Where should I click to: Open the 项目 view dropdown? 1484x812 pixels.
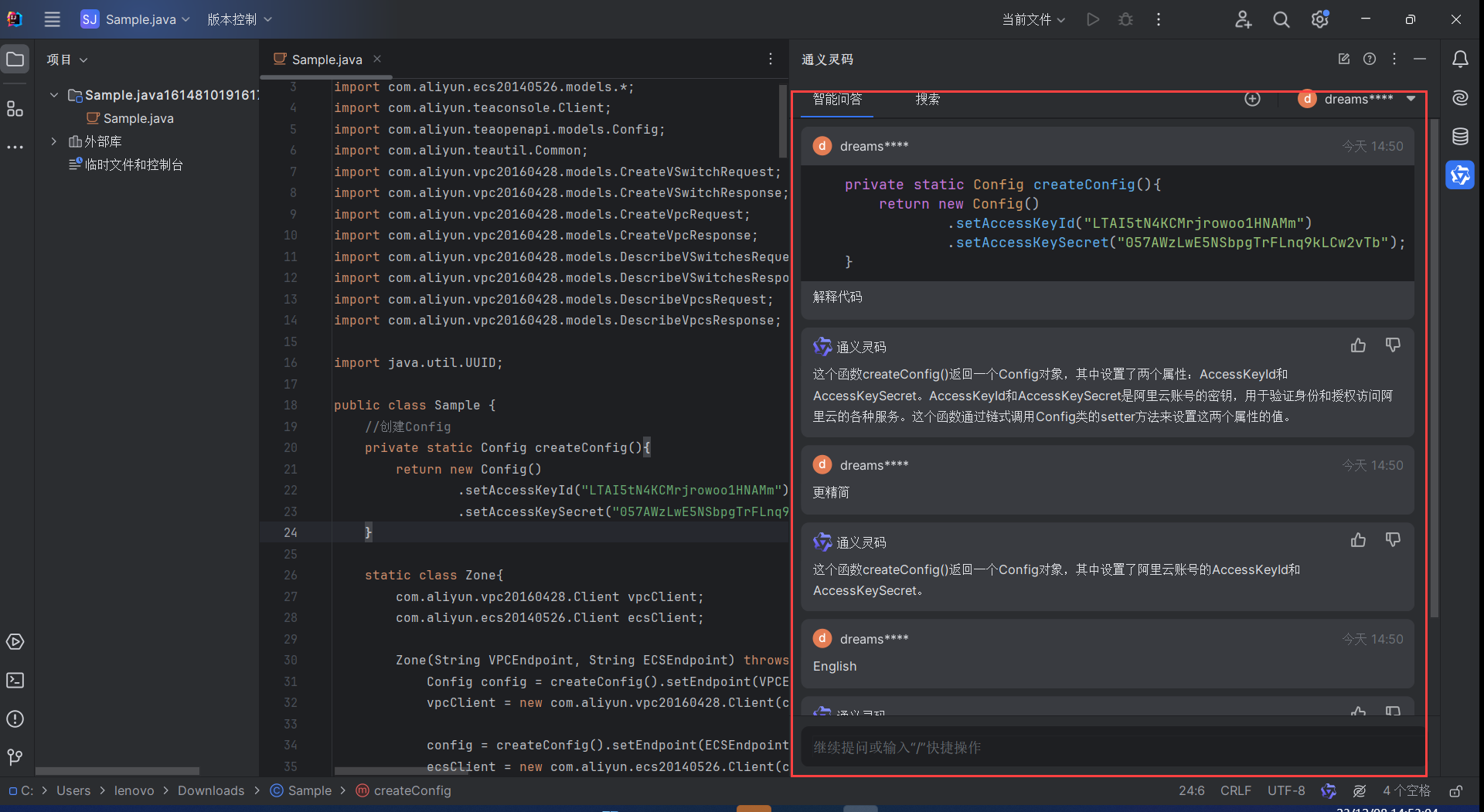[67, 59]
